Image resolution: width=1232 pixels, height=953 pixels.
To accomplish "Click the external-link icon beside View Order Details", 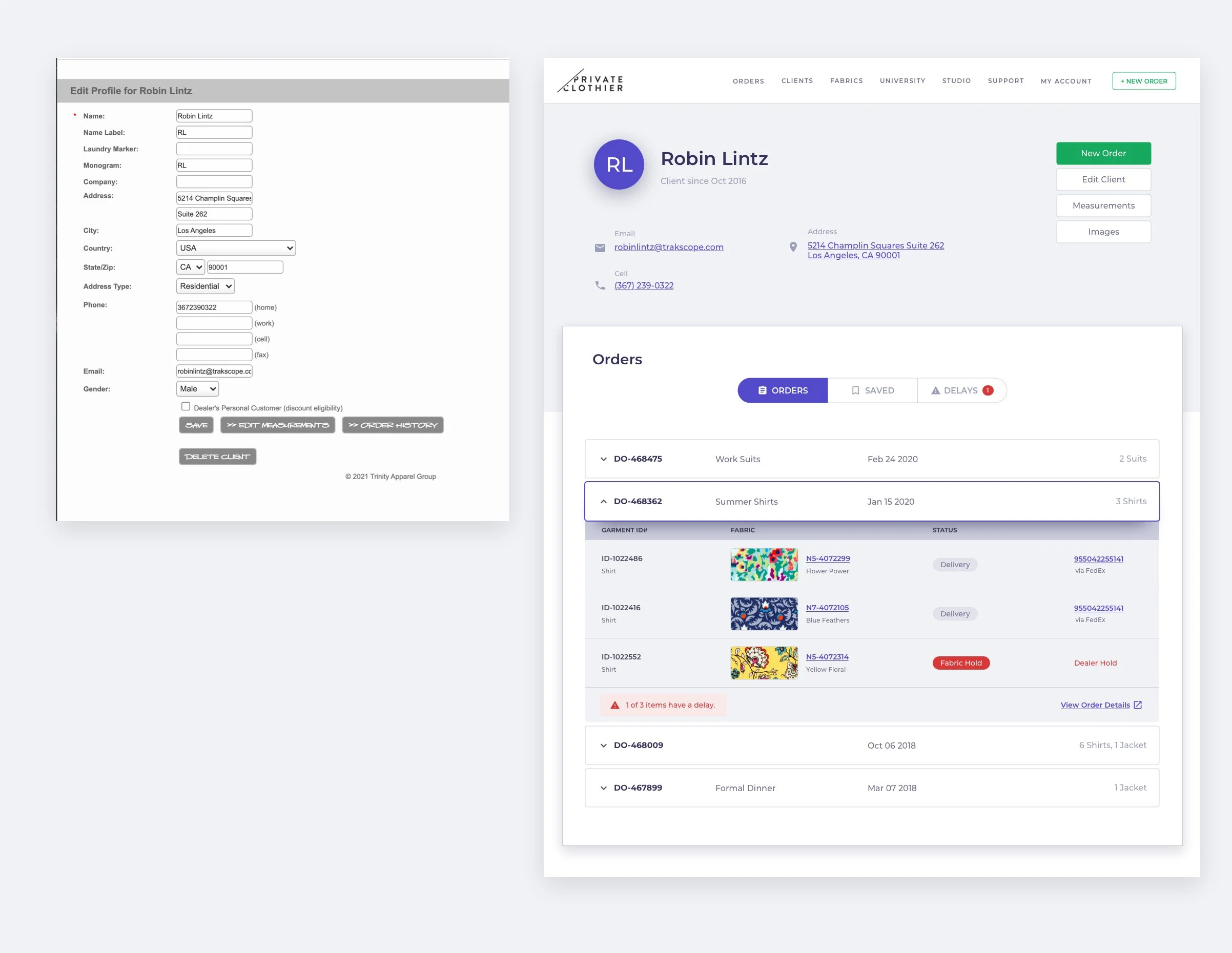I will tap(1138, 705).
